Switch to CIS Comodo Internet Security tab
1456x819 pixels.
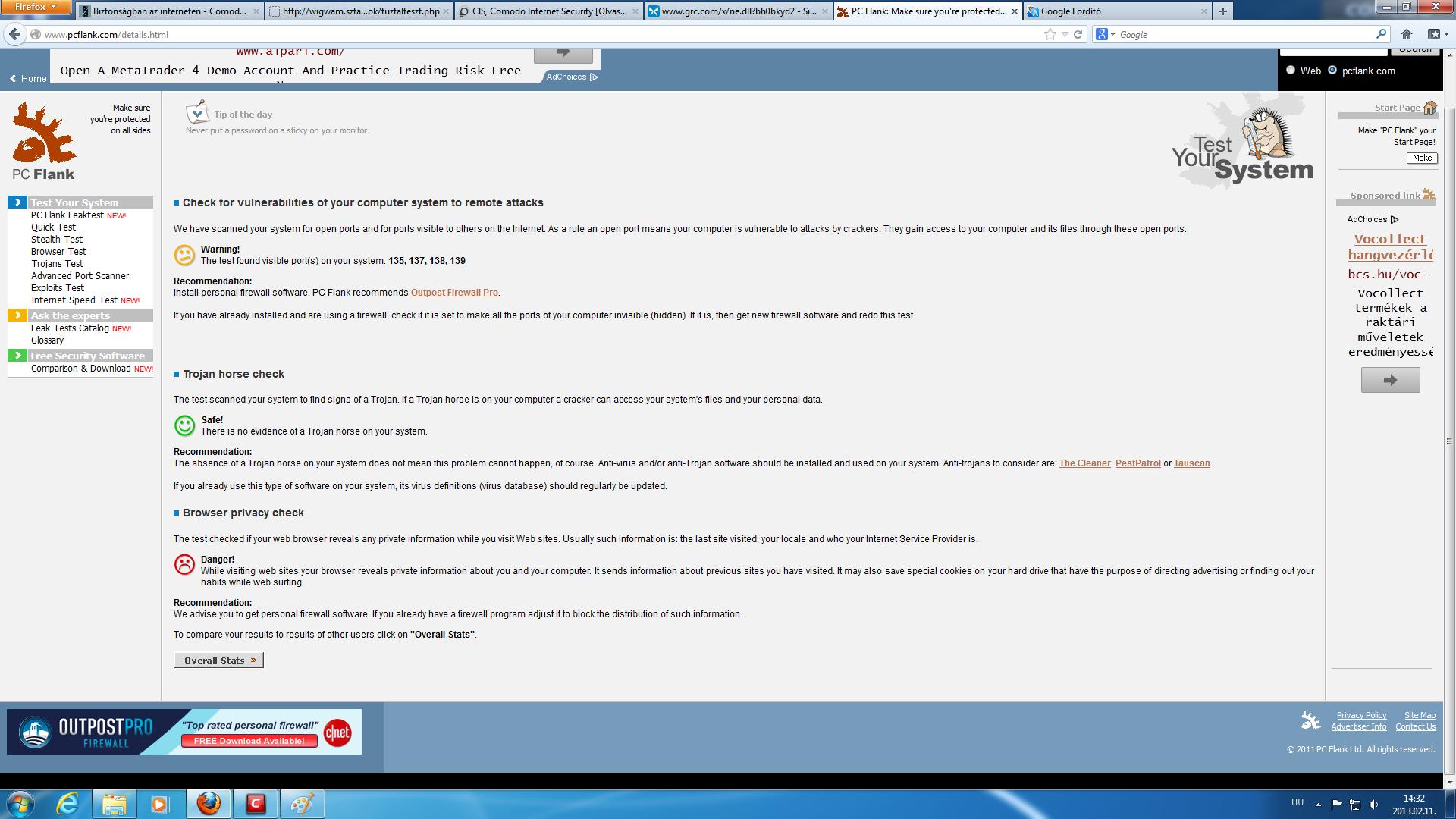(x=550, y=11)
